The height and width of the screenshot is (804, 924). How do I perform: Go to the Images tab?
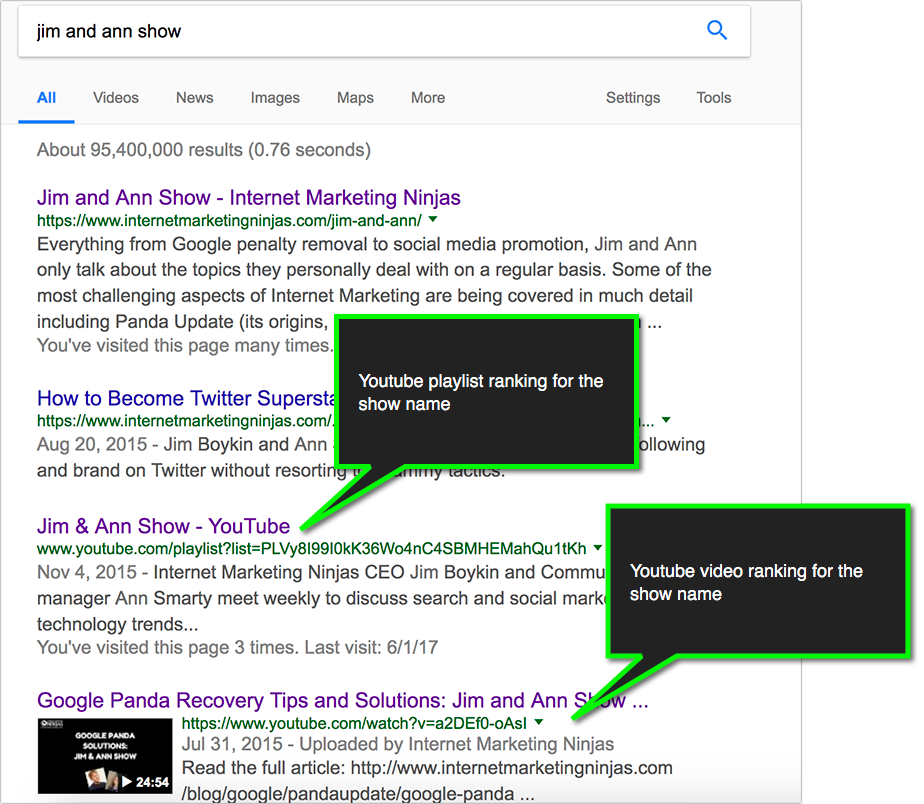click(x=275, y=98)
